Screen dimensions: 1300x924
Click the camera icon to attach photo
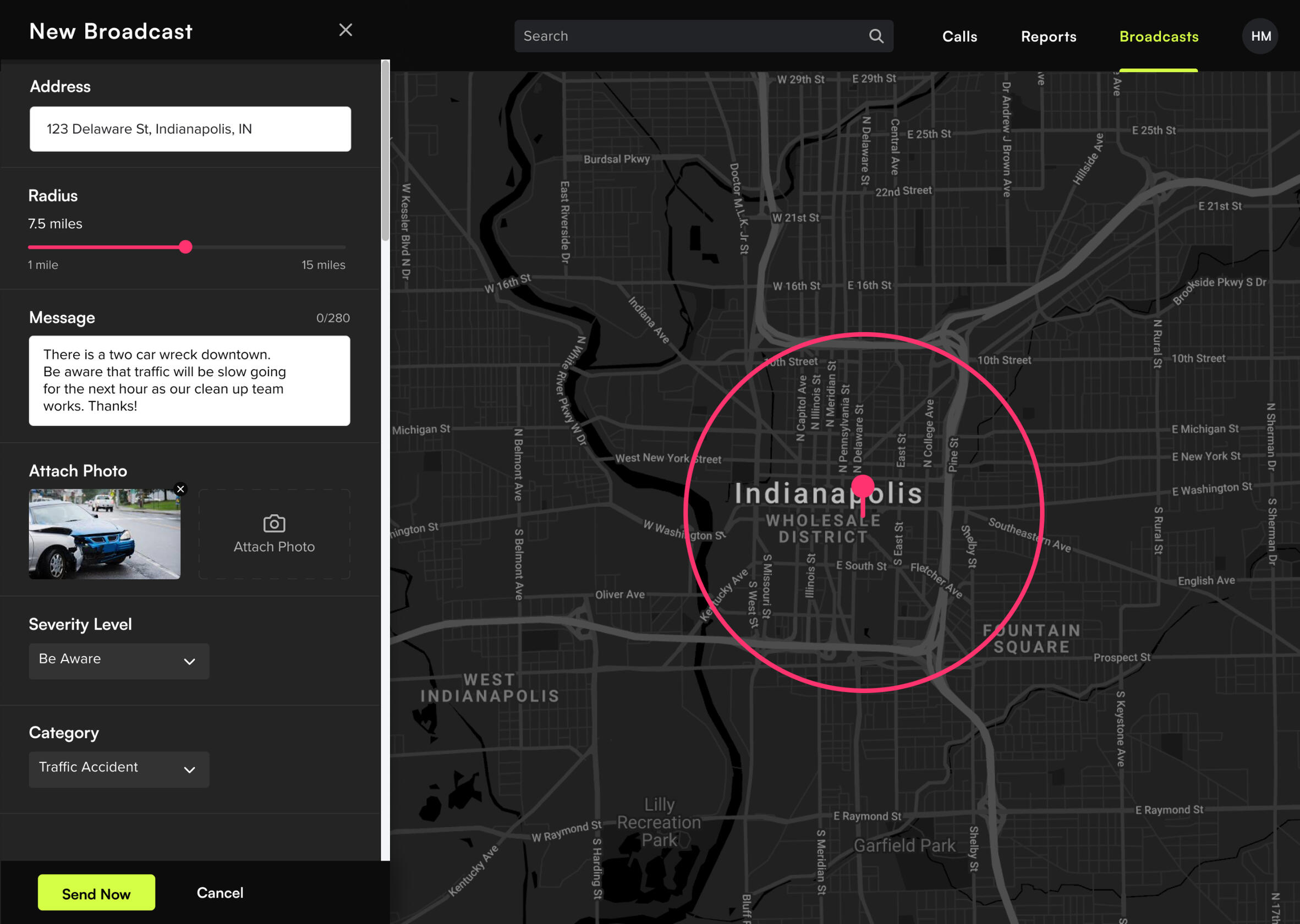pos(275,524)
